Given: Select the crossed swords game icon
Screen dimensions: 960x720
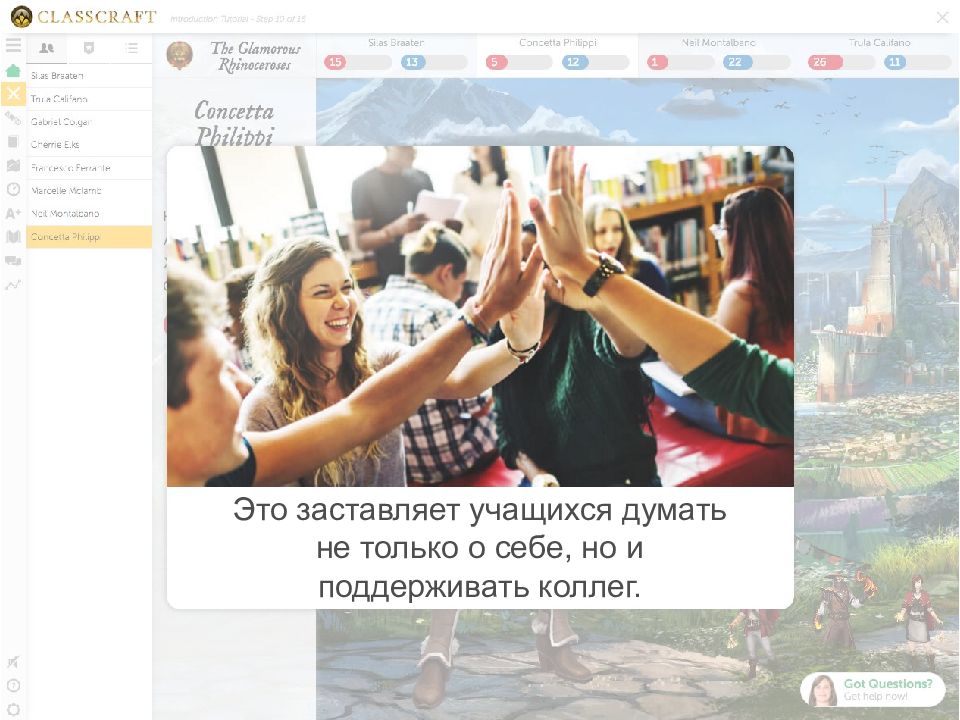Looking at the screenshot, I should pos(13,94).
